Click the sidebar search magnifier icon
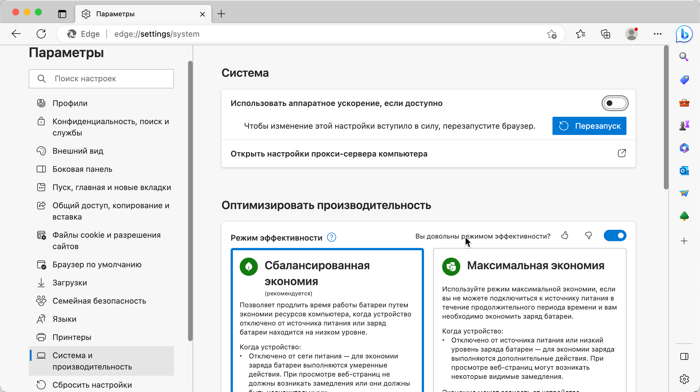Image resolution: width=700 pixels, height=392 pixels. [684, 57]
